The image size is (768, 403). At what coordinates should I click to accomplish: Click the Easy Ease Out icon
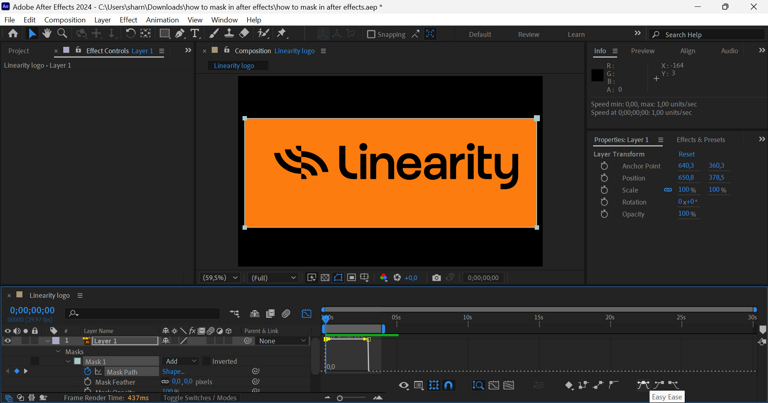673,385
